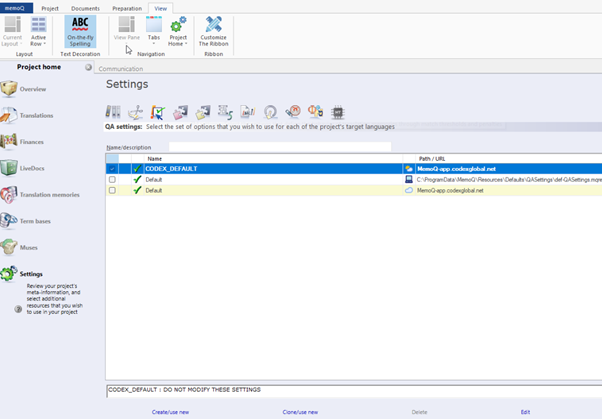Open the Tabs dropdown in Navigation
The width and height of the screenshot is (602, 419).
(154, 31)
